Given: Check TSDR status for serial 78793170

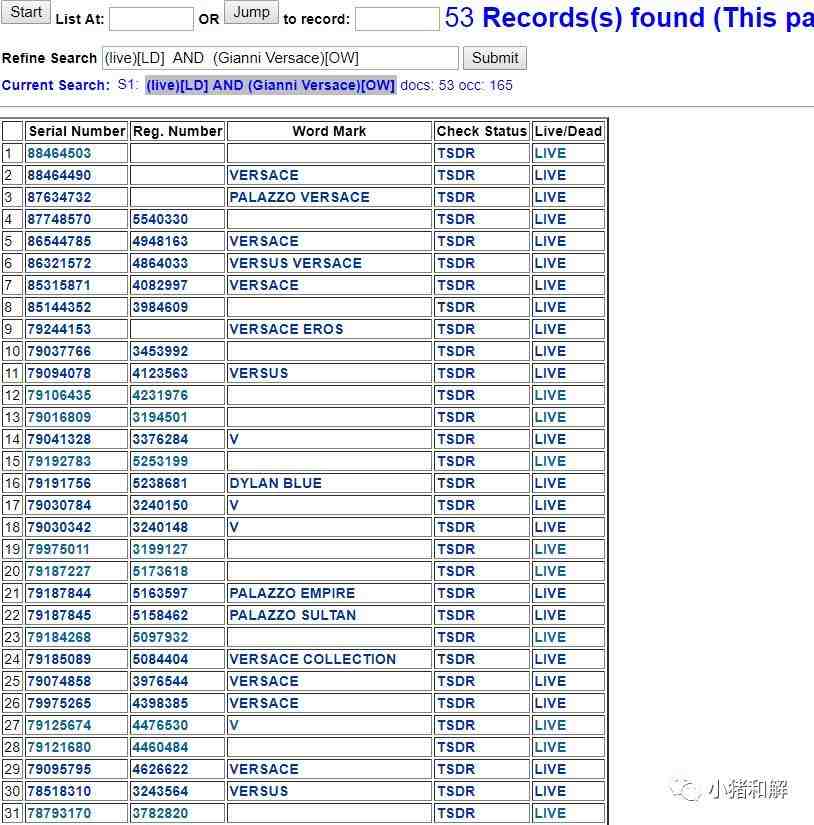Looking at the screenshot, I should pos(456,813).
